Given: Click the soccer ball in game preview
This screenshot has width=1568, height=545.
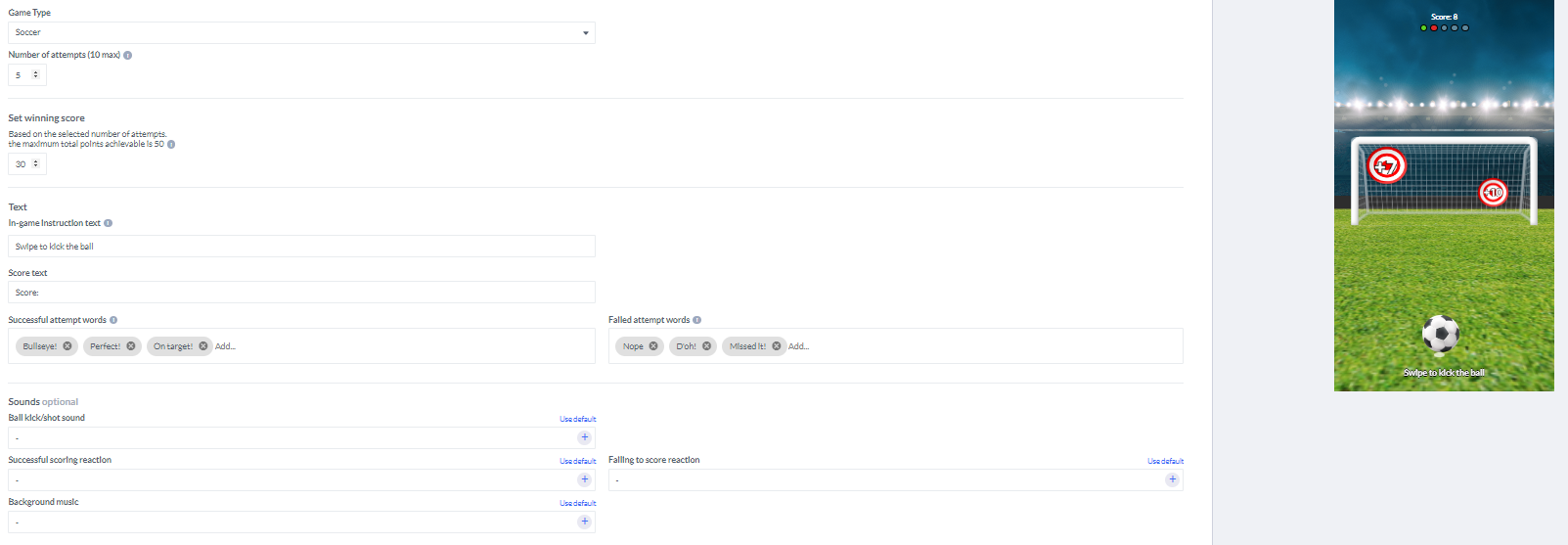Looking at the screenshot, I should (x=1440, y=334).
